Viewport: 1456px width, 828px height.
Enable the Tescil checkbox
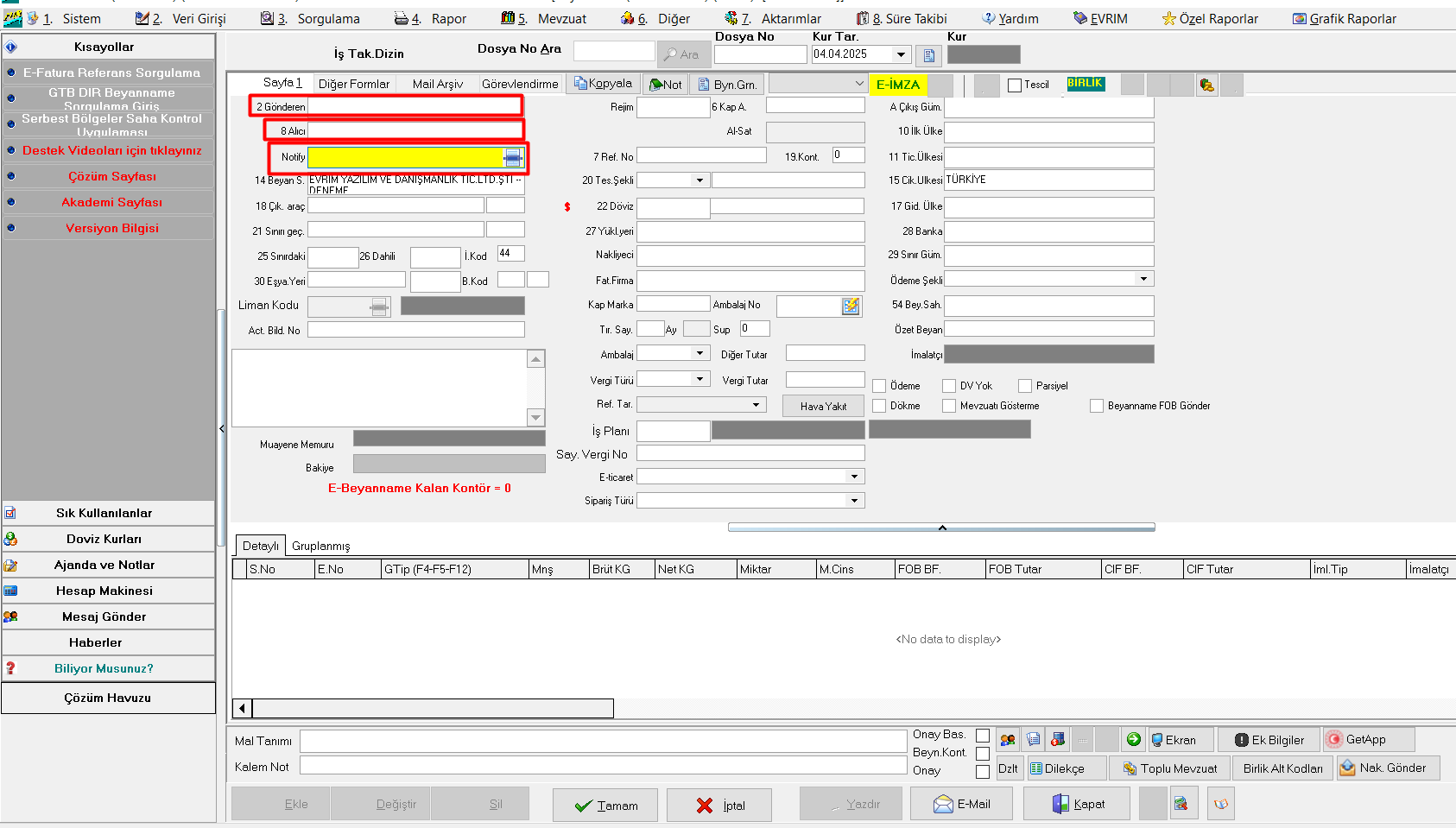[1015, 85]
